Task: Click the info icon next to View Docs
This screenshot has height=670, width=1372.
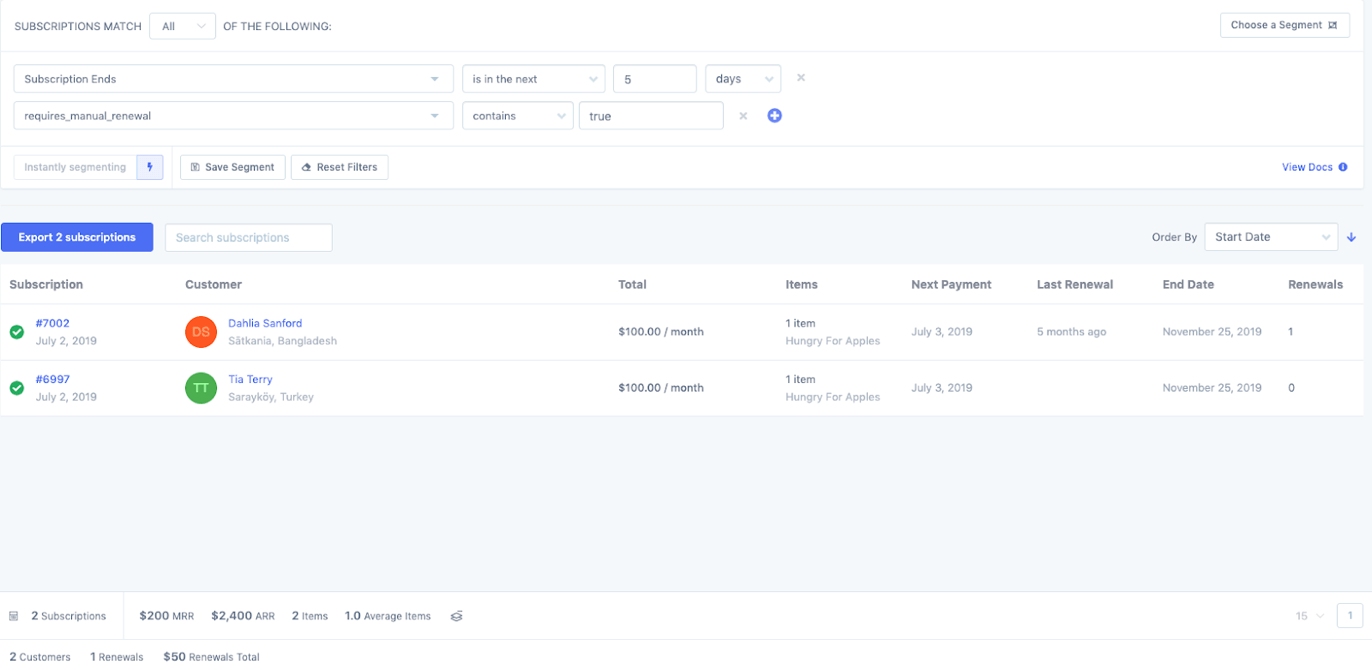Action: point(1342,167)
